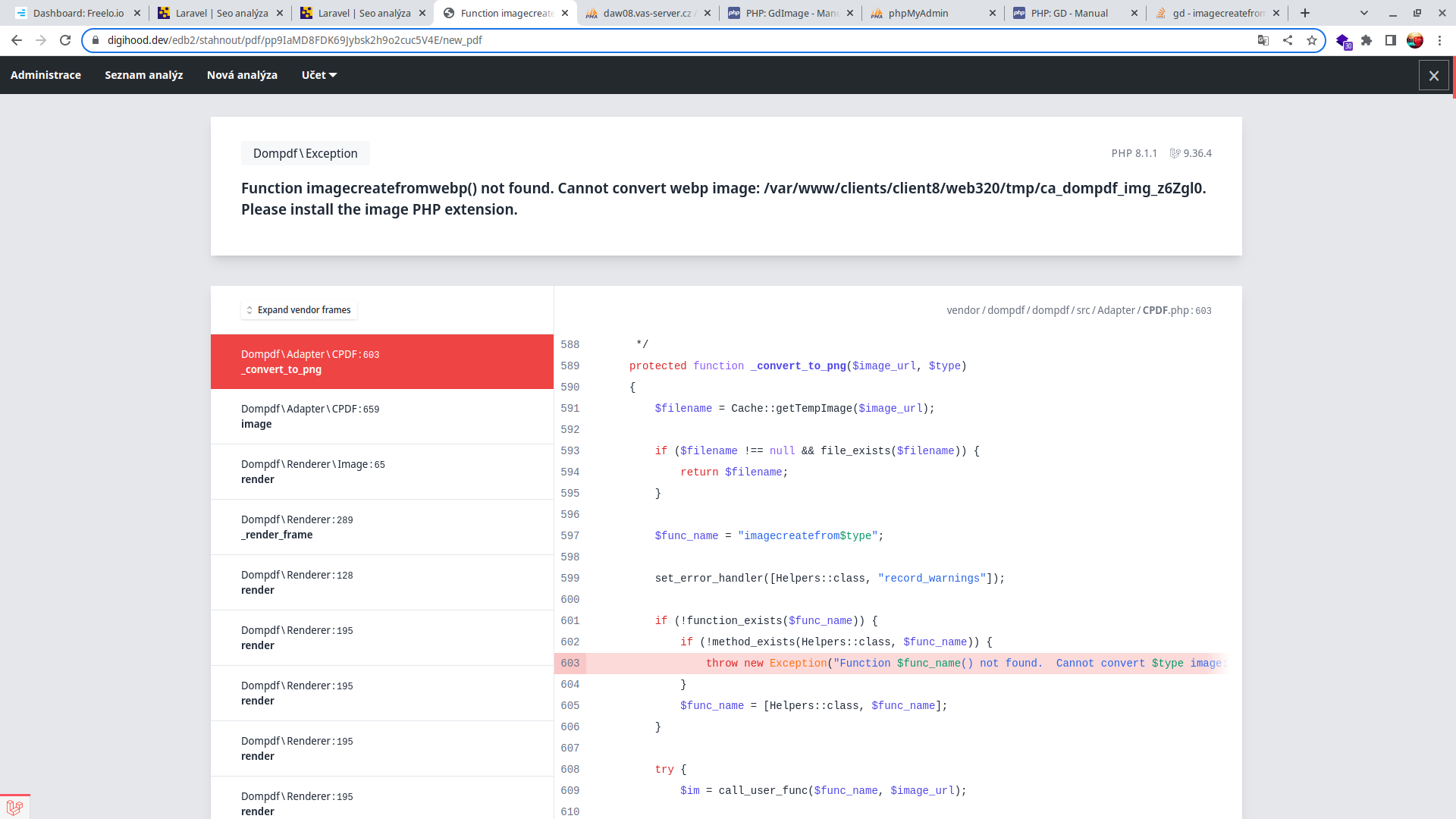The height and width of the screenshot is (819, 1456).
Task: Close the error overlay with X
Action: point(1434,75)
